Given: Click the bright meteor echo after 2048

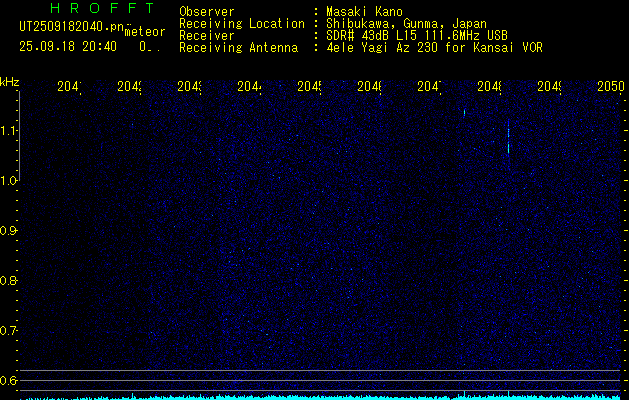Looking at the screenshot, I should (x=508, y=139).
